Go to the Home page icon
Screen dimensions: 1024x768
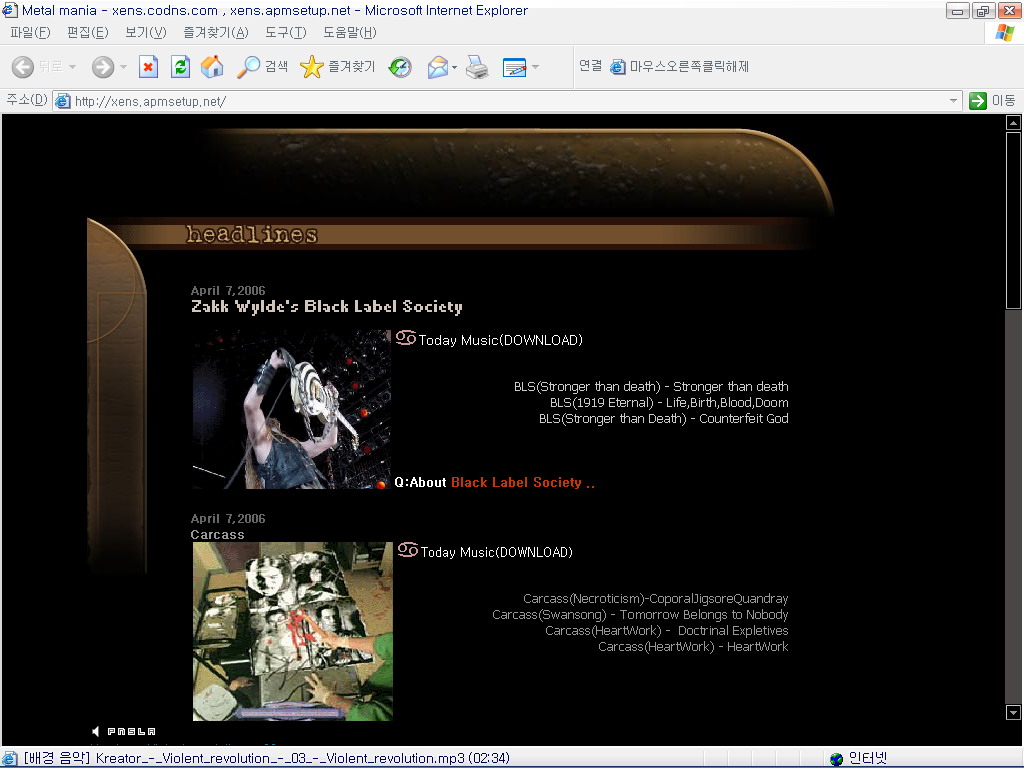coord(212,67)
